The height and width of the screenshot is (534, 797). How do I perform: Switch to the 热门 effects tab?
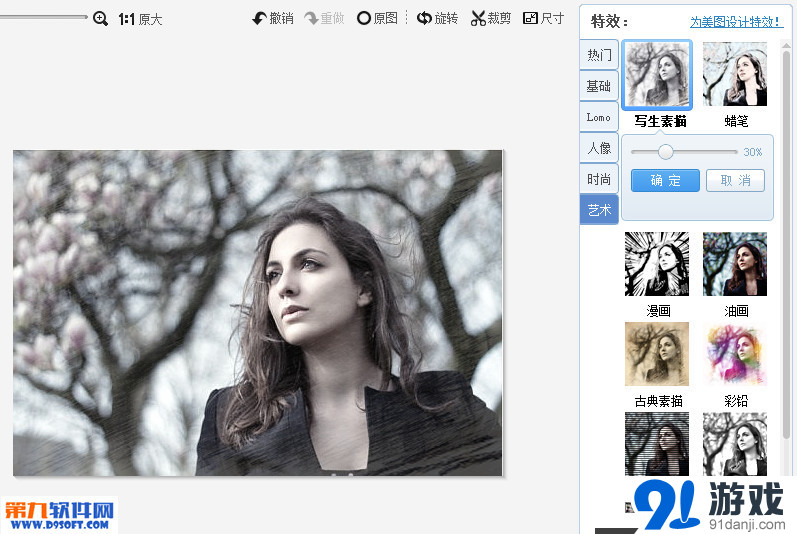(599, 54)
